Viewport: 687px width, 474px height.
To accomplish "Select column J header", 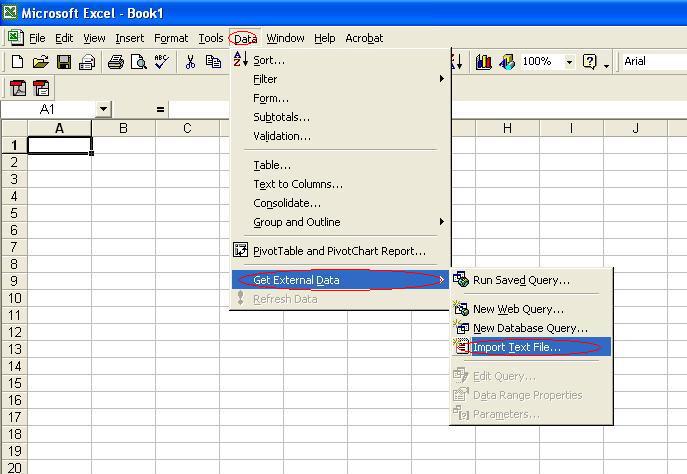I will 635,128.
